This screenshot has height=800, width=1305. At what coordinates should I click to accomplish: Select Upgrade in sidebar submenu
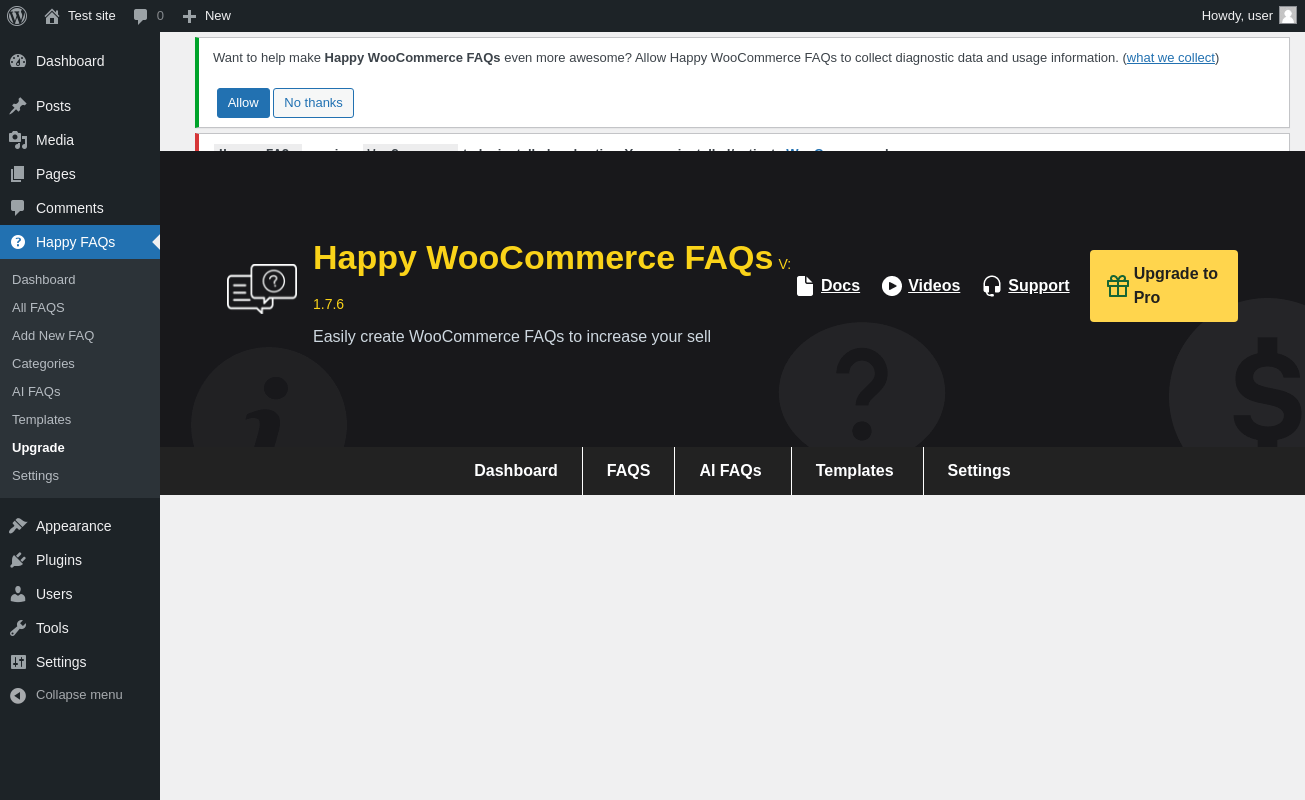pyautogui.click(x=38, y=448)
